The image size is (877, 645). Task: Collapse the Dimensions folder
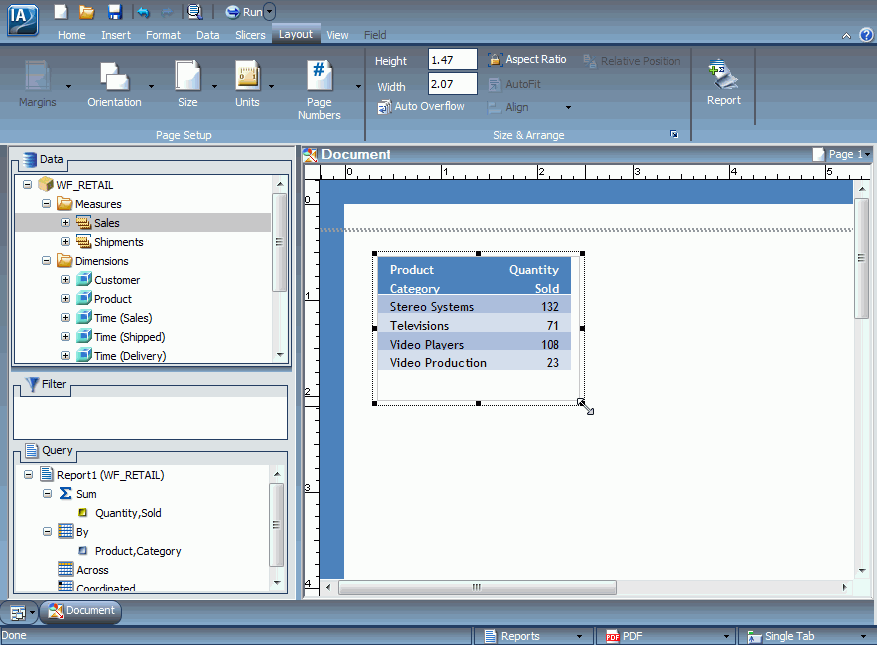tap(46, 261)
